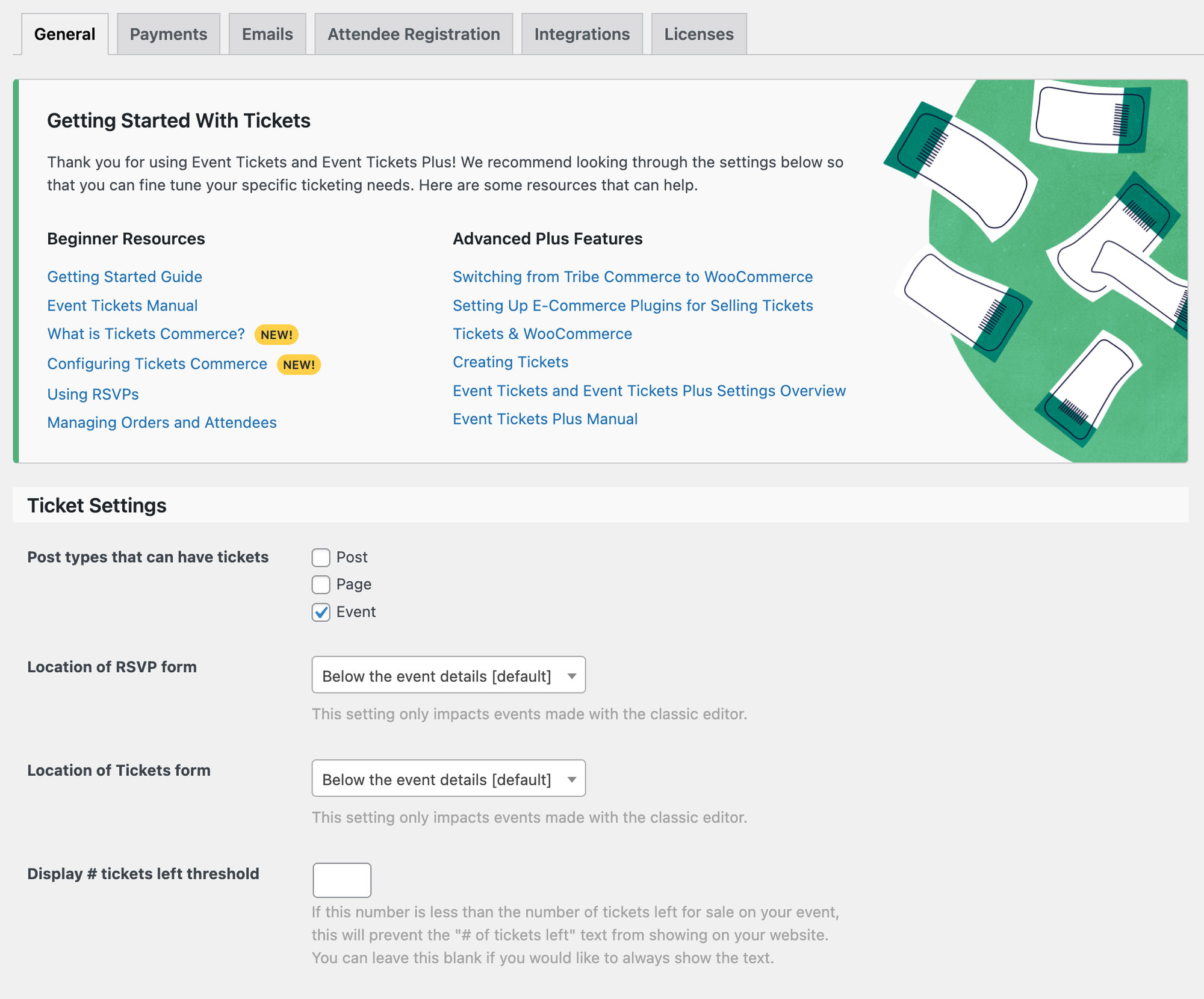Open the Location of RSVP form dropdown

click(448, 675)
